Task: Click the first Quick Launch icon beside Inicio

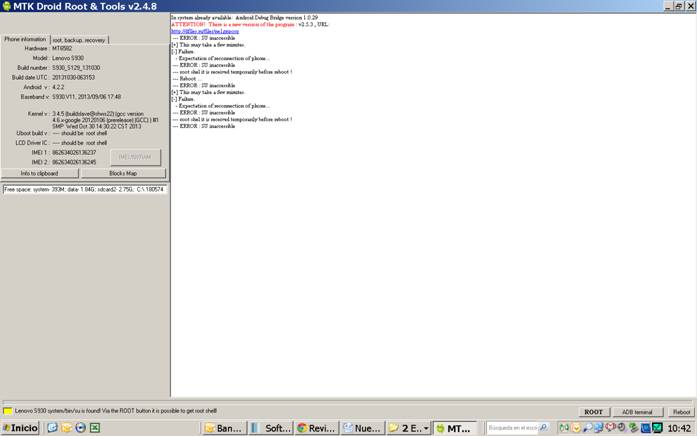Action: click(x=52, y=428)
